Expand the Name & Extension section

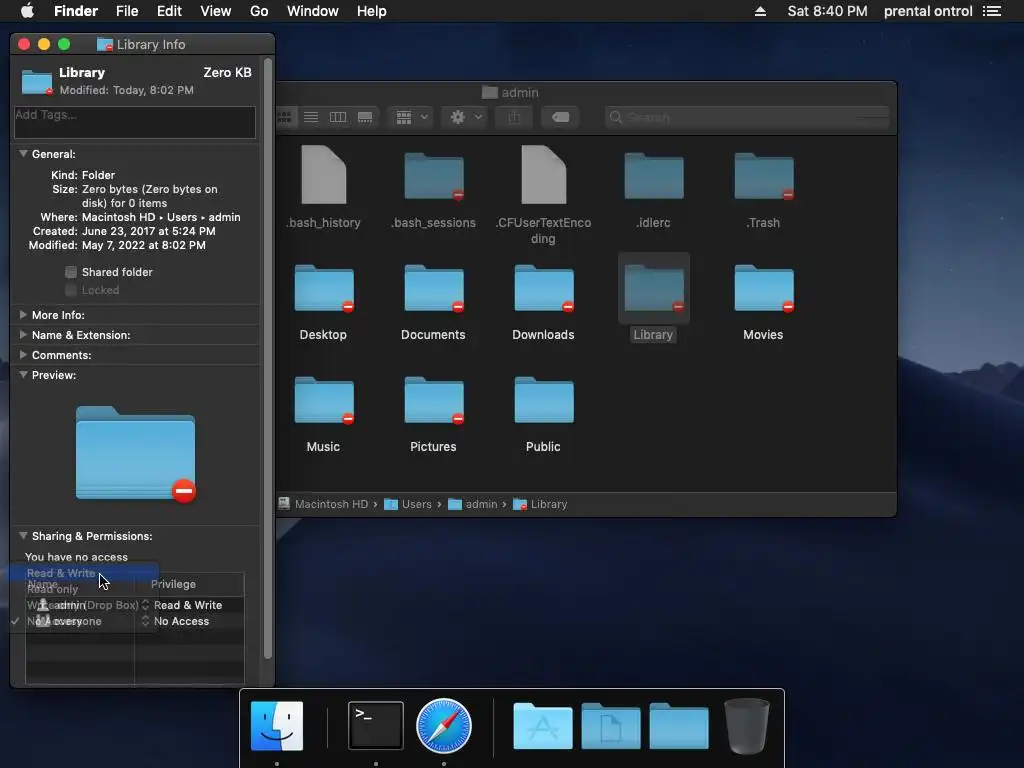24,335
